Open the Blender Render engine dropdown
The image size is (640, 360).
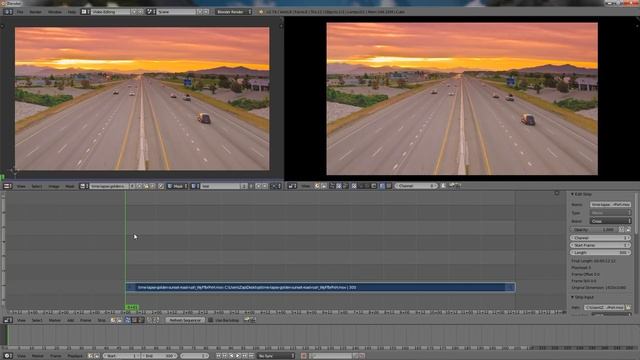(x=234, y=12)
